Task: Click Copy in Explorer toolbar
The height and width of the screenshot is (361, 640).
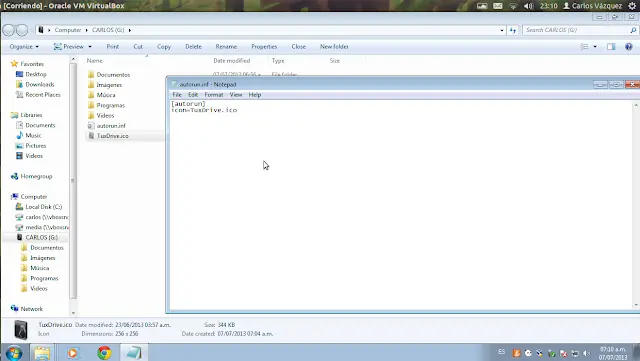Action: click(x=164, y=47)
